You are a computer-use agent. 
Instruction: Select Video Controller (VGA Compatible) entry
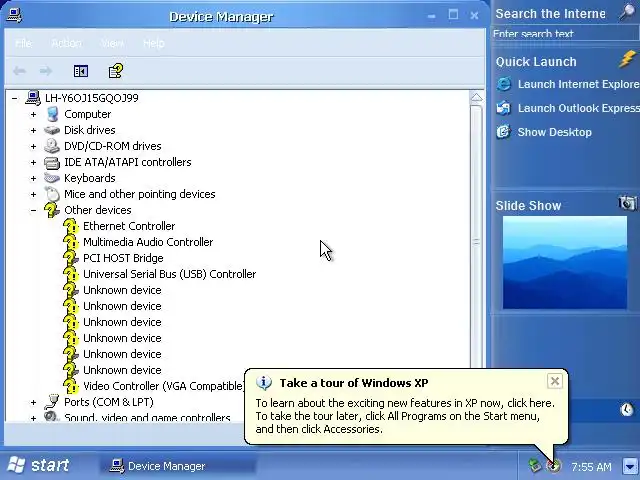[163, 386]
